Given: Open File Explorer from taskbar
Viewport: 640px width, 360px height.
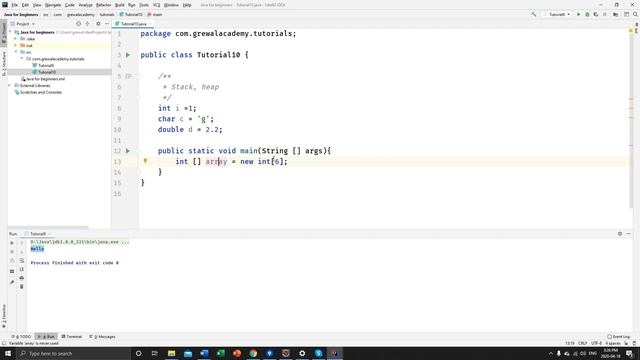Looking at the screenshot, I should coord(171,353).
